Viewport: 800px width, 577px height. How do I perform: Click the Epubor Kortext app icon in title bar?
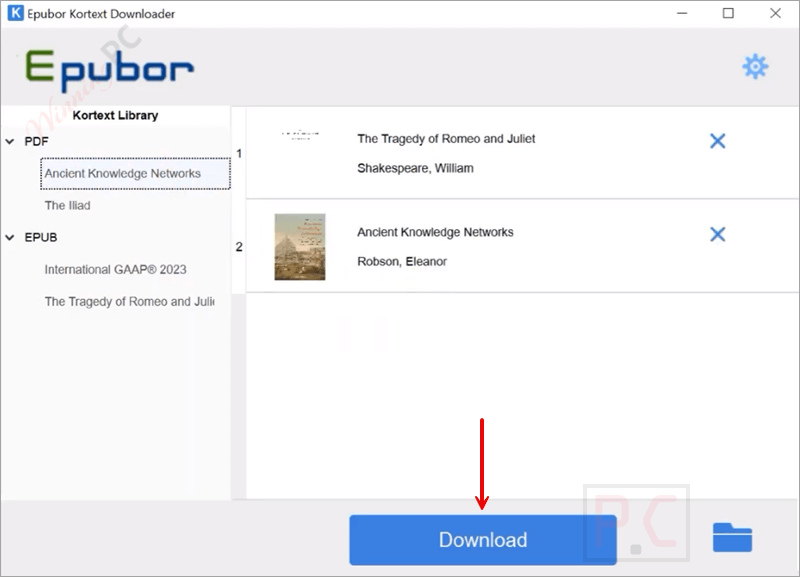point(16,13)
